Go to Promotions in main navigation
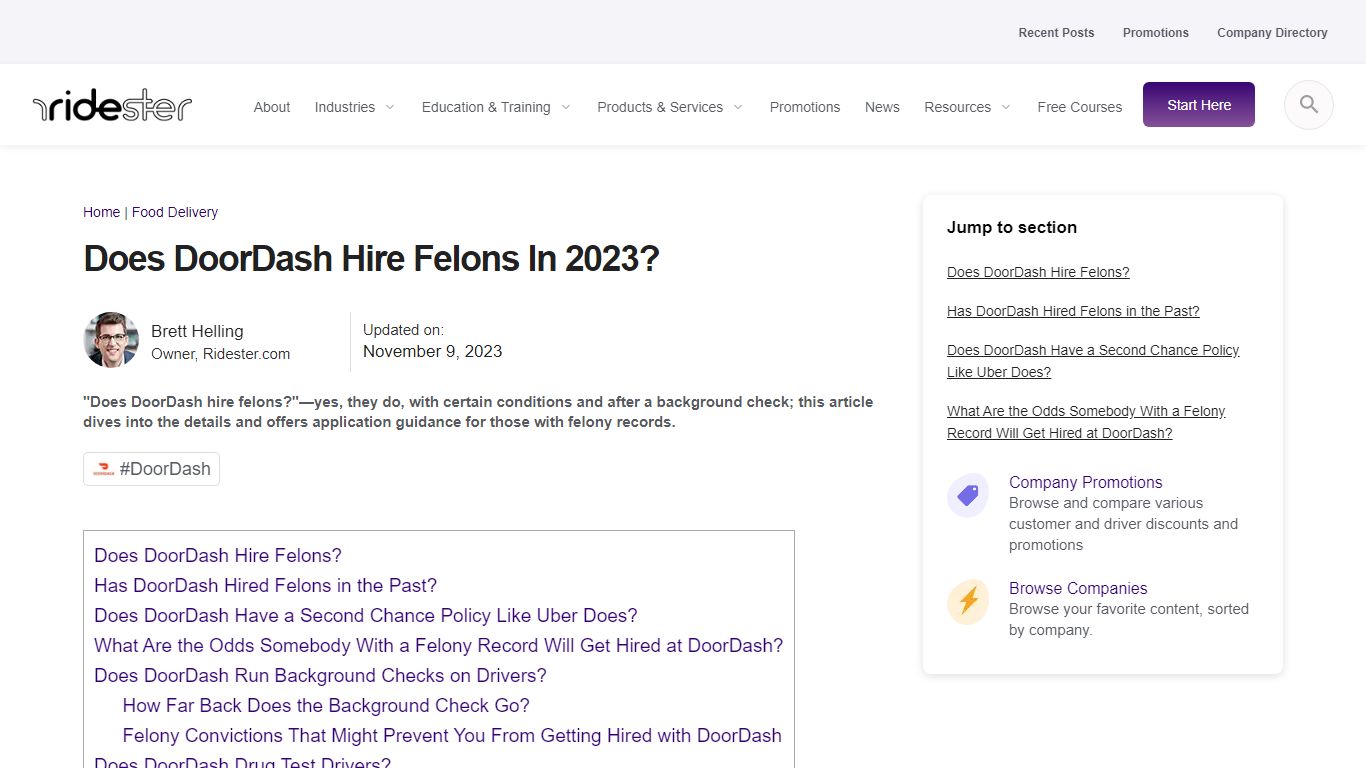Image resolution: width=1366 pixels, height=768 pixels. [805, 107]
